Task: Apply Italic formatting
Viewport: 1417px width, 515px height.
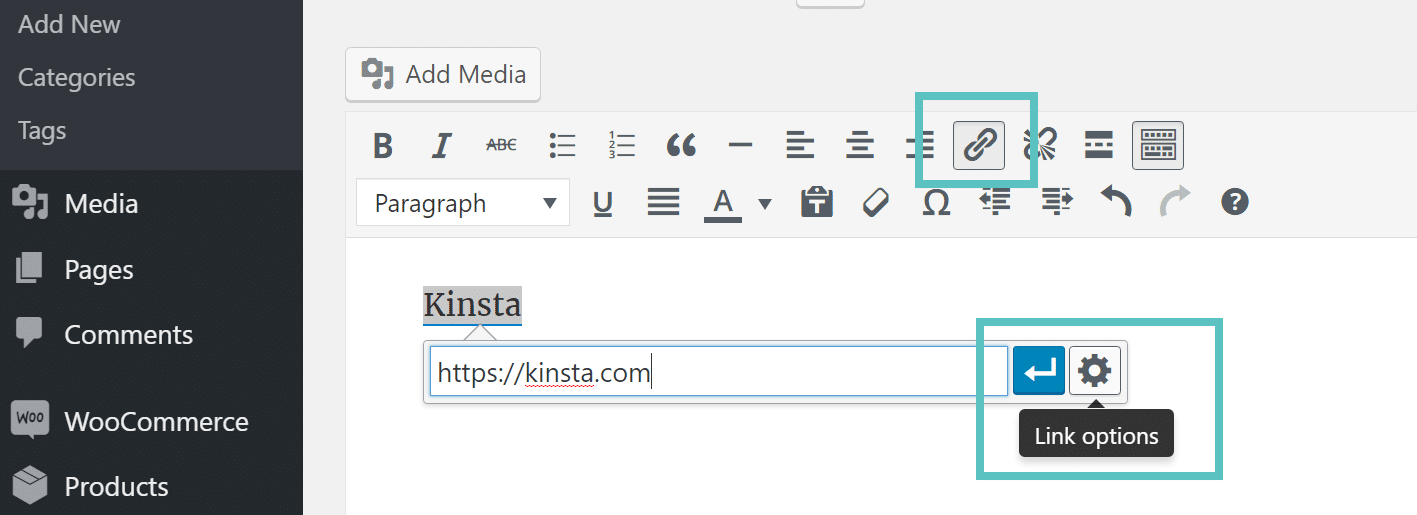Action: coord(442,146)
